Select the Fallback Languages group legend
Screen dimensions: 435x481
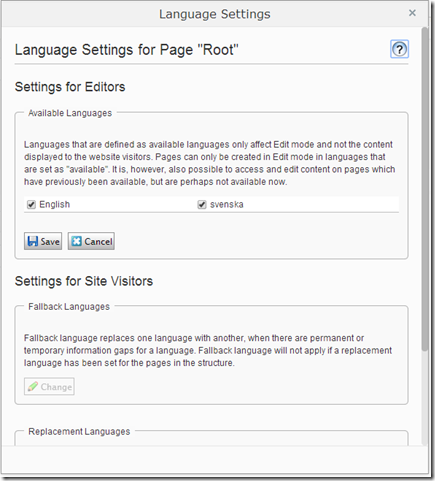tap(69, 307)
